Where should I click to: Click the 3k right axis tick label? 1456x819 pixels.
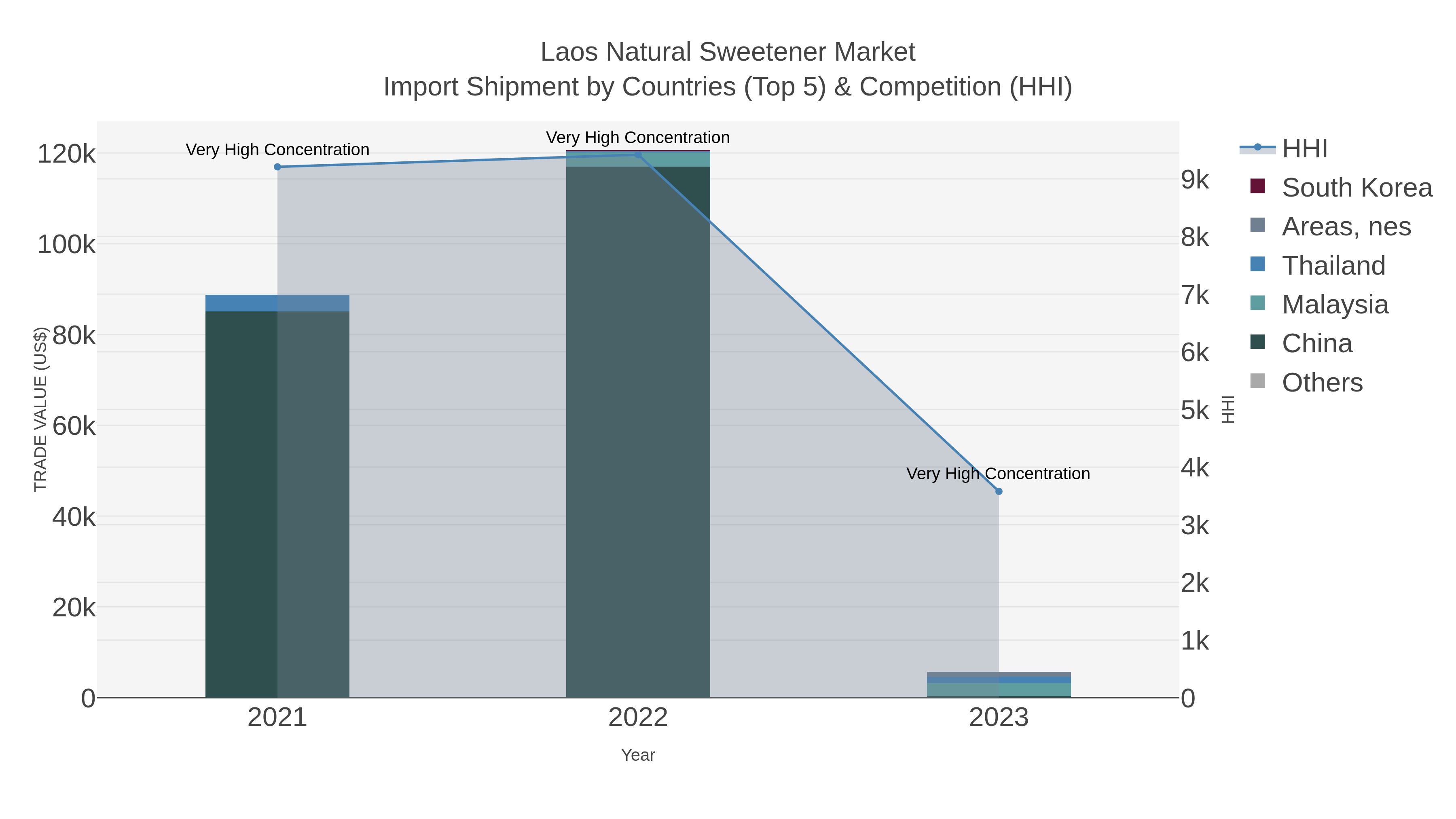click(1195, 526)
